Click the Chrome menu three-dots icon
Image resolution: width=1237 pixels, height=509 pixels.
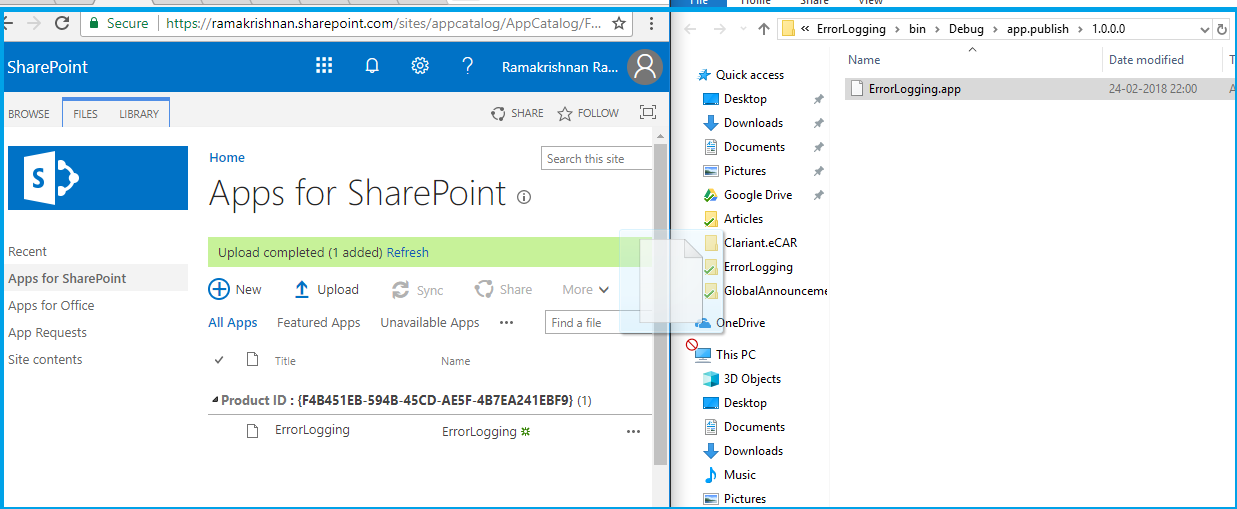652,22
